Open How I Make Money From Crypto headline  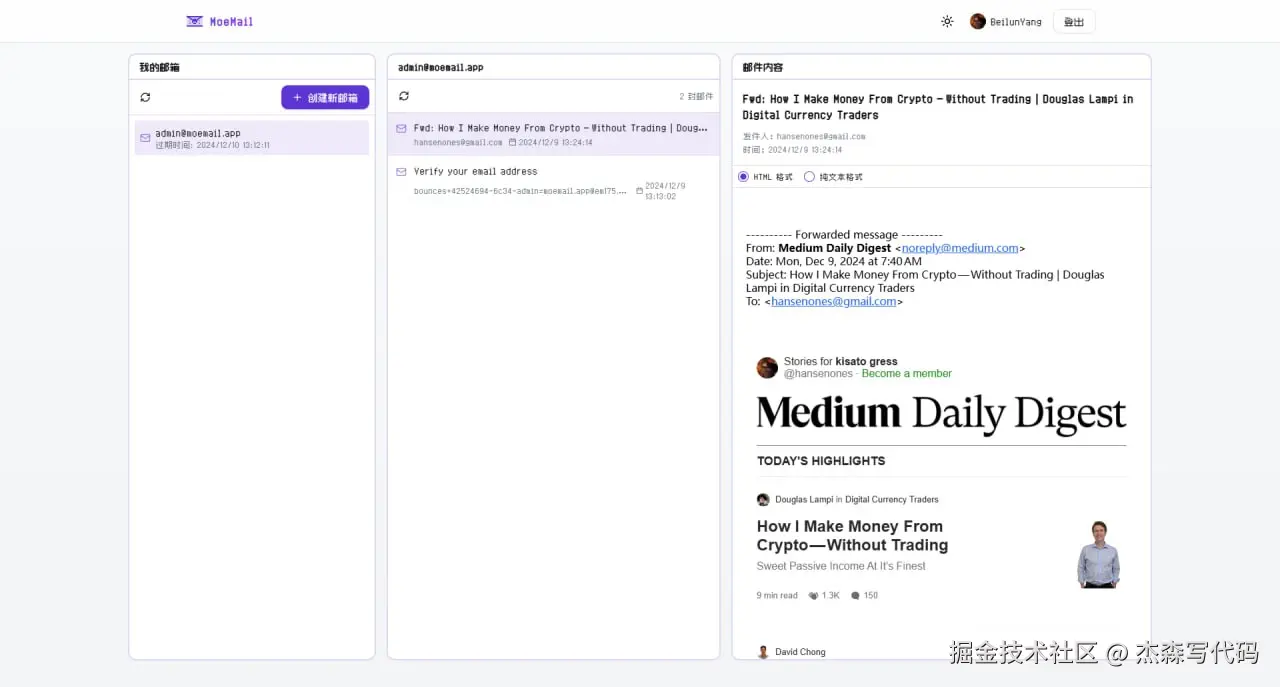pos(852,535)
